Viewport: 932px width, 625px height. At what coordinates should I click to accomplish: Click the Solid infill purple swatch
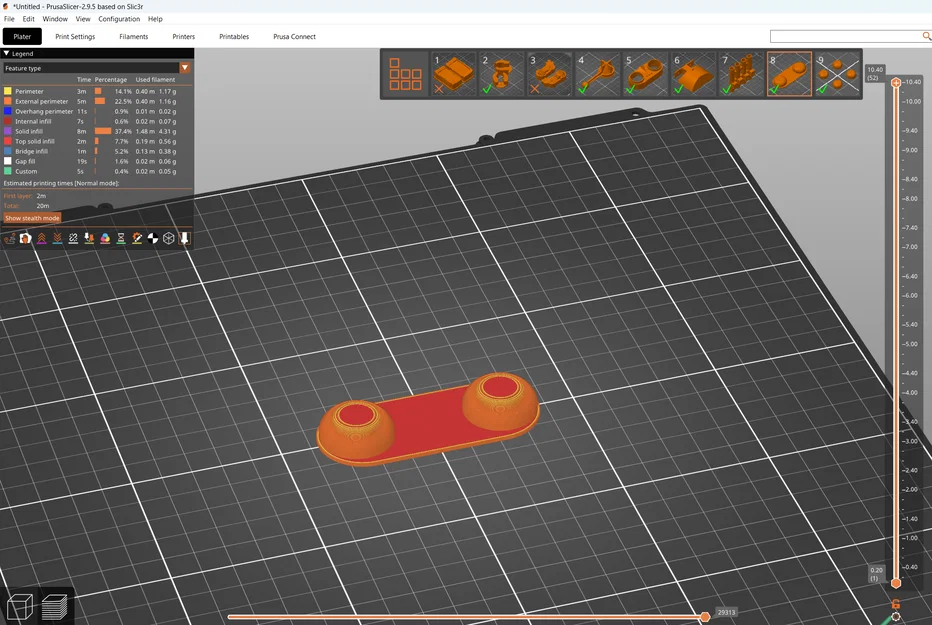coord(8,131)
